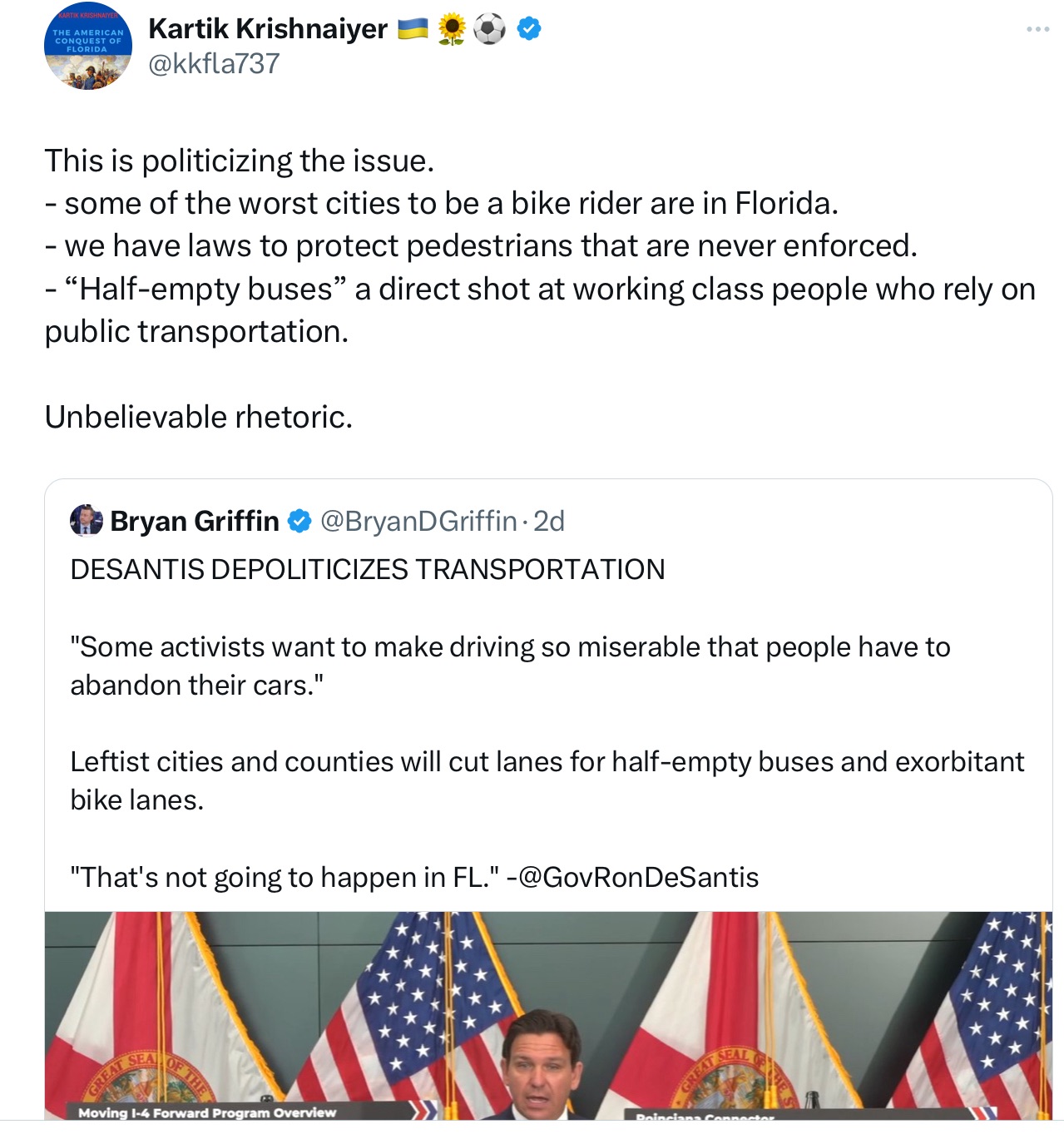Open the Bryan Griffin name in quoted tweet
This screenshot has width=1064, height=1134.
point(195,522)
